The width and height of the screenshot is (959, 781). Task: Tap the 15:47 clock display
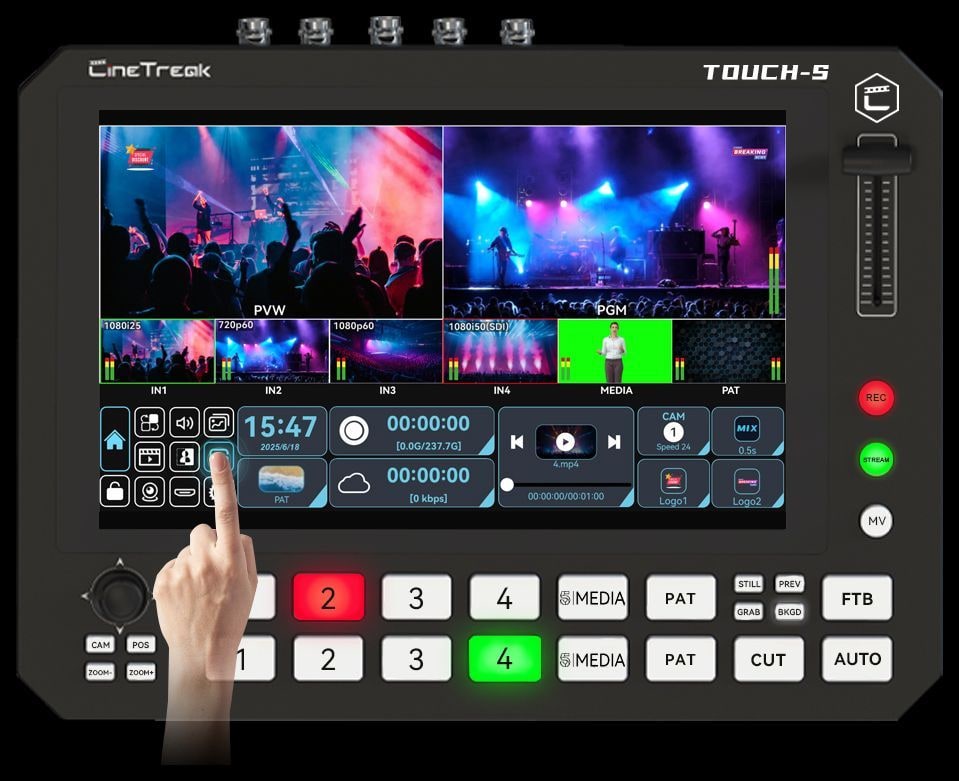pyautogui.click(x=281, y=426)
